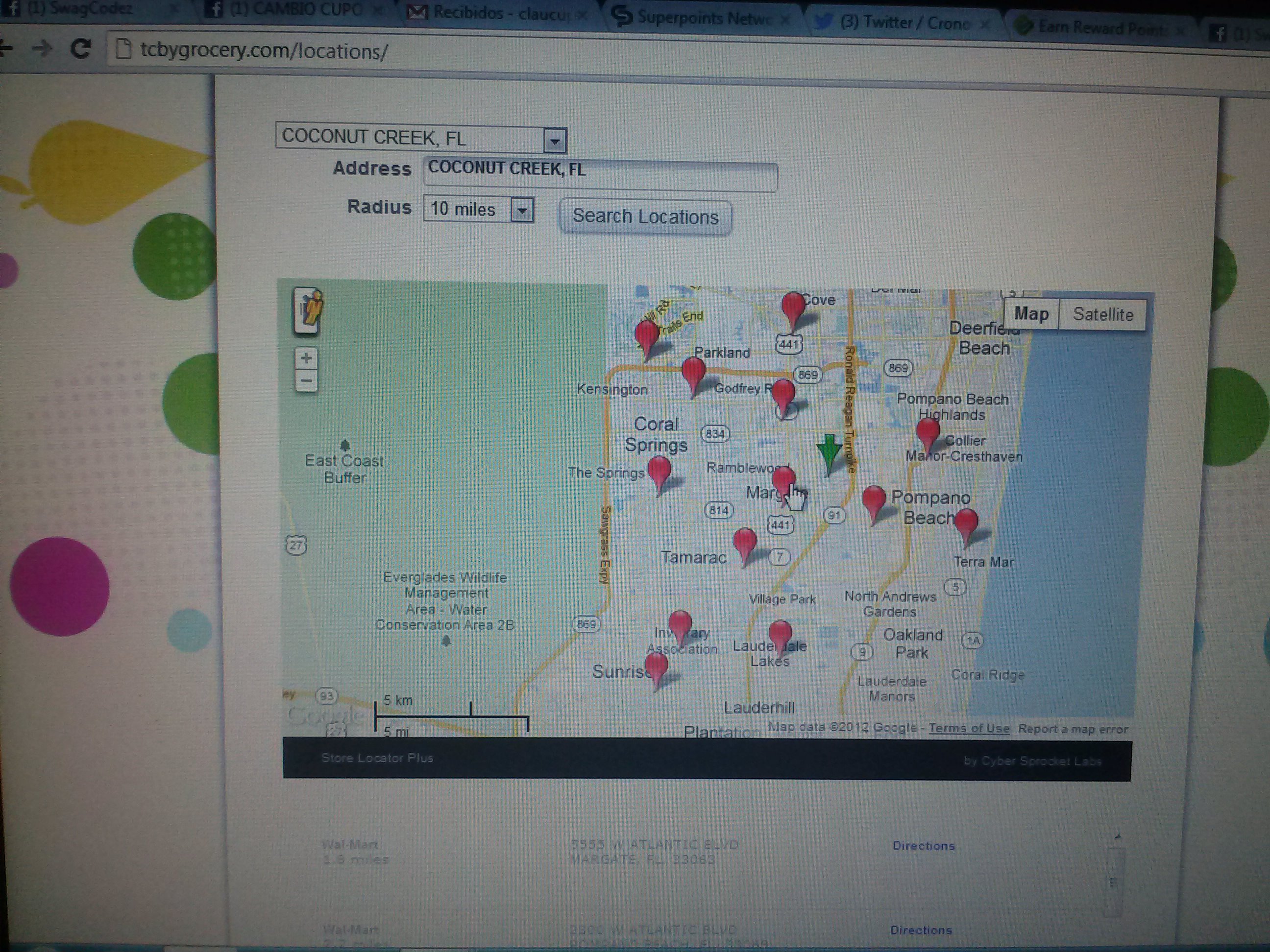Click the green arrow home marker
The width and height of the screenshot is (1270, 952).
tap(829, 454)
